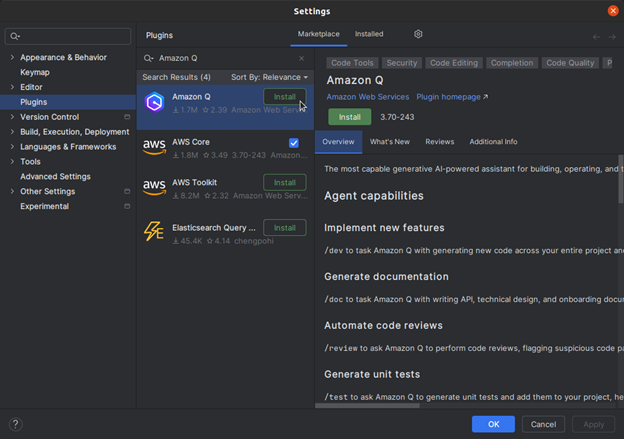Expand the Other Settings tree node
This screenshot has width=624, height=439.
pyautogui.click(x=12, y=191)
